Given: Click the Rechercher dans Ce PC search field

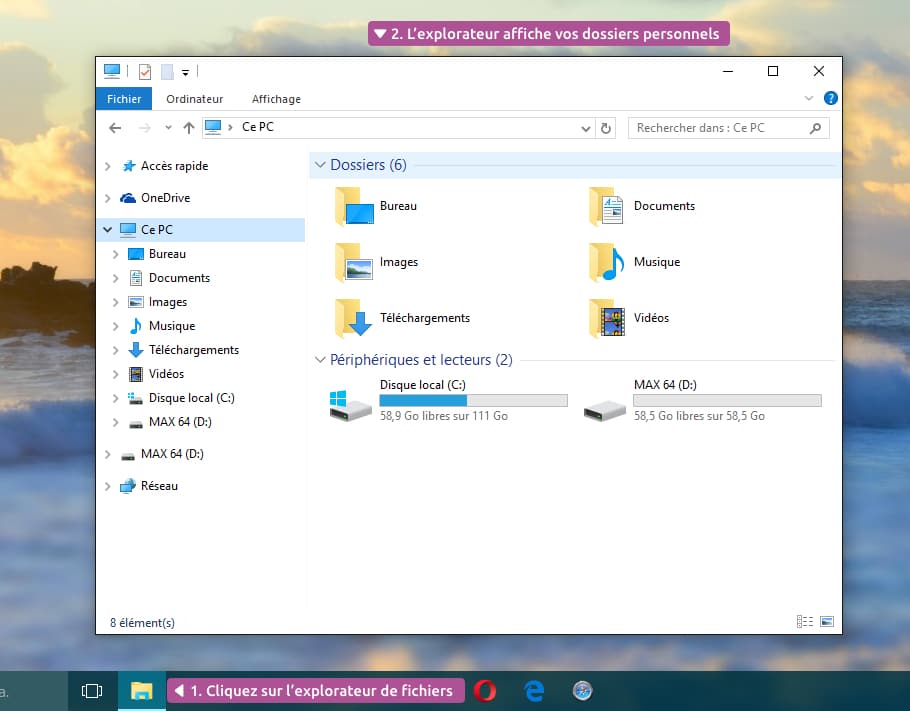Looking at the screenshot, I should (x=720, y=128).
